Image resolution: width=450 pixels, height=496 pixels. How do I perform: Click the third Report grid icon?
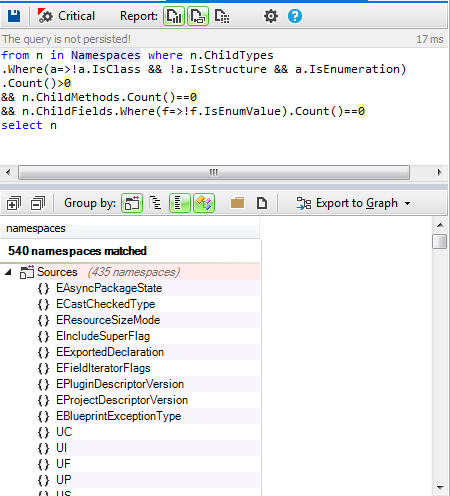[x=222, y=16]
